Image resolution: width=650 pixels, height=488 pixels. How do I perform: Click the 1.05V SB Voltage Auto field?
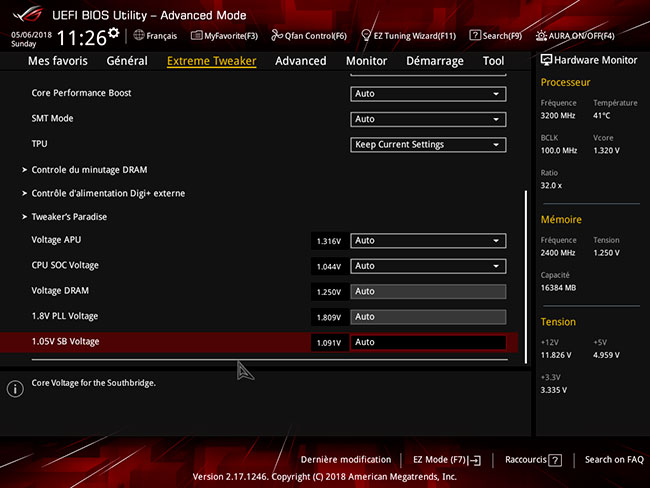click(x=428, y=342)
